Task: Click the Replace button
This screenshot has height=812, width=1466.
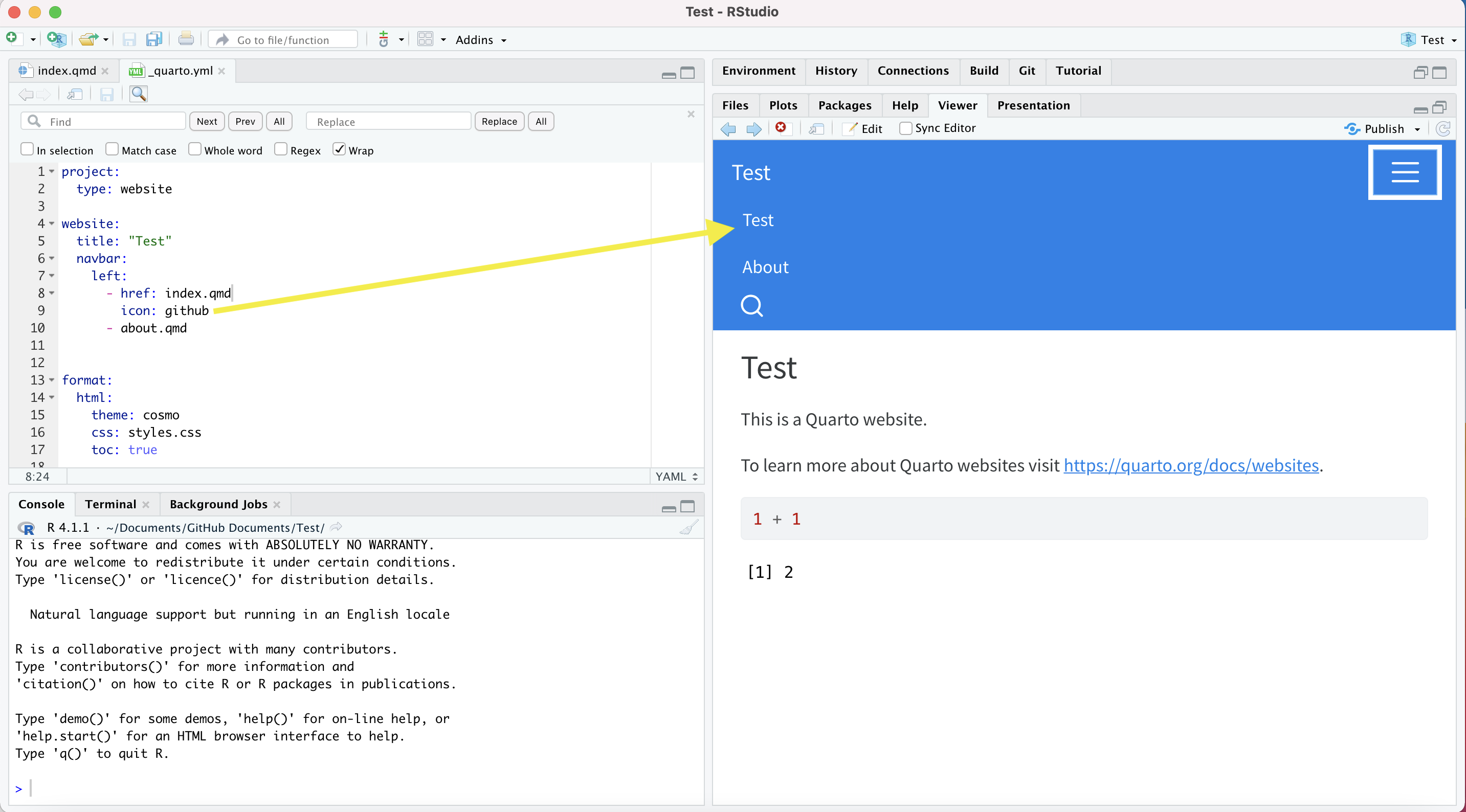Action: 499,121
